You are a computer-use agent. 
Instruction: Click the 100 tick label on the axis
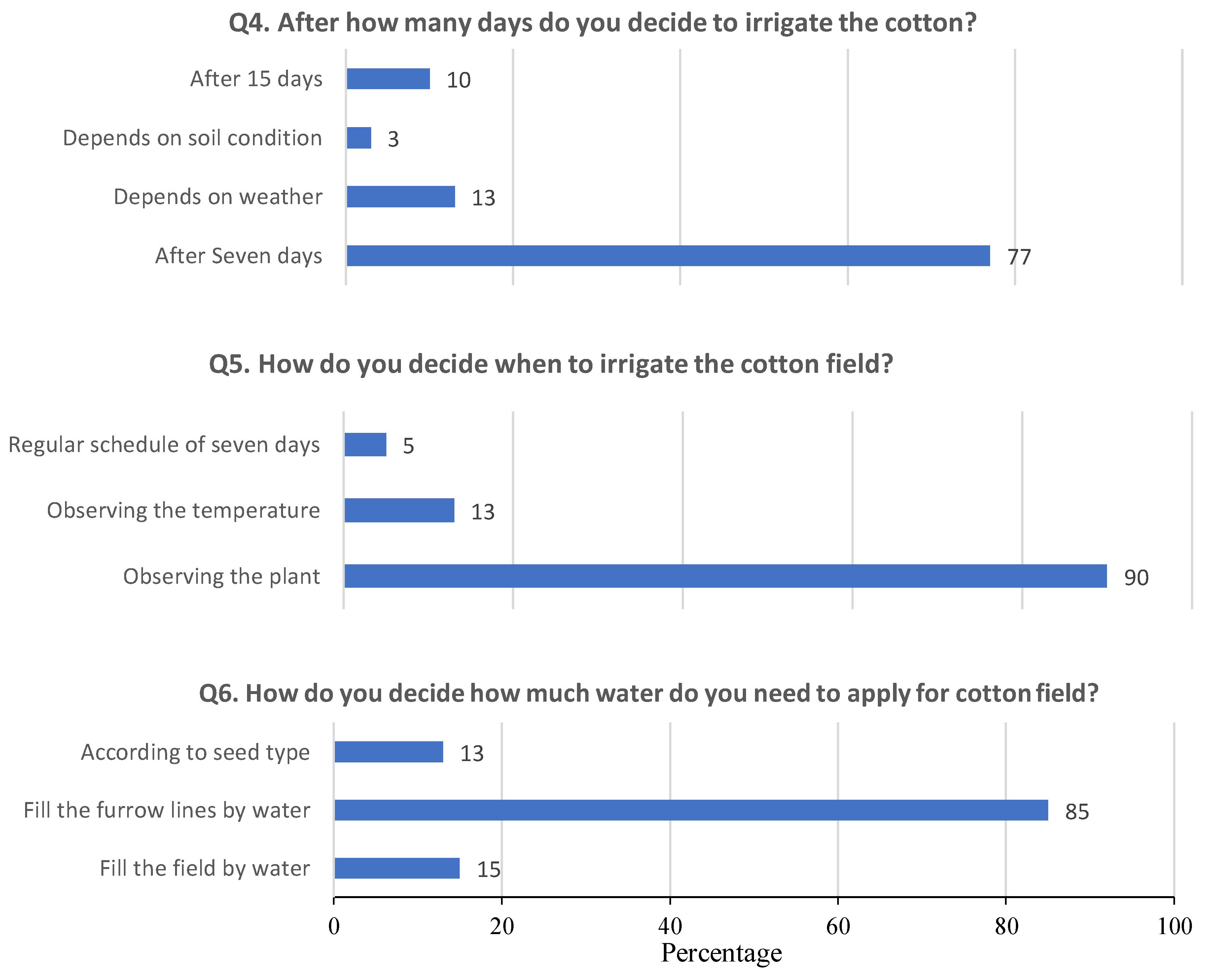[x=1174, y=927]
